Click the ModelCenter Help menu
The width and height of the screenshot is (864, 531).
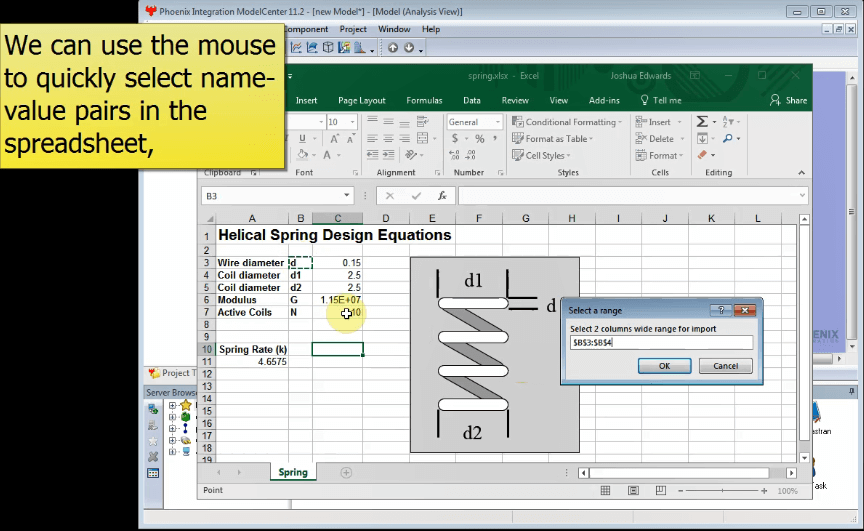431,29
